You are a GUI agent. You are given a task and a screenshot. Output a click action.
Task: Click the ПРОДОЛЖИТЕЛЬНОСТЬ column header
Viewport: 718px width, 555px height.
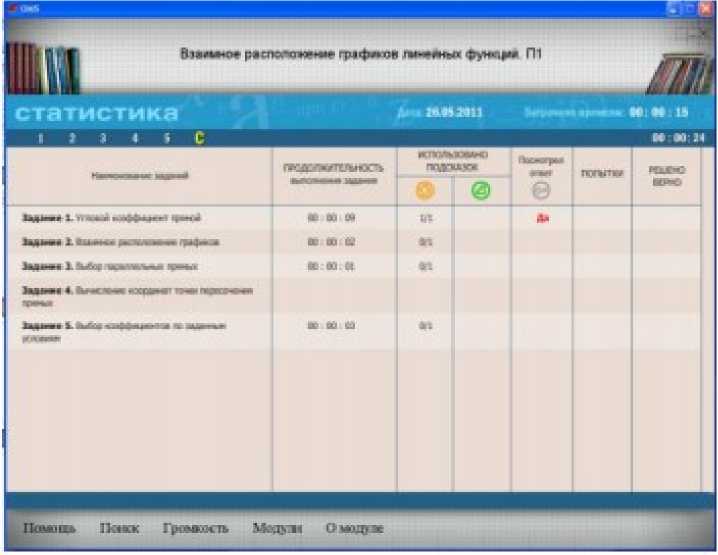tap(333, 174)
